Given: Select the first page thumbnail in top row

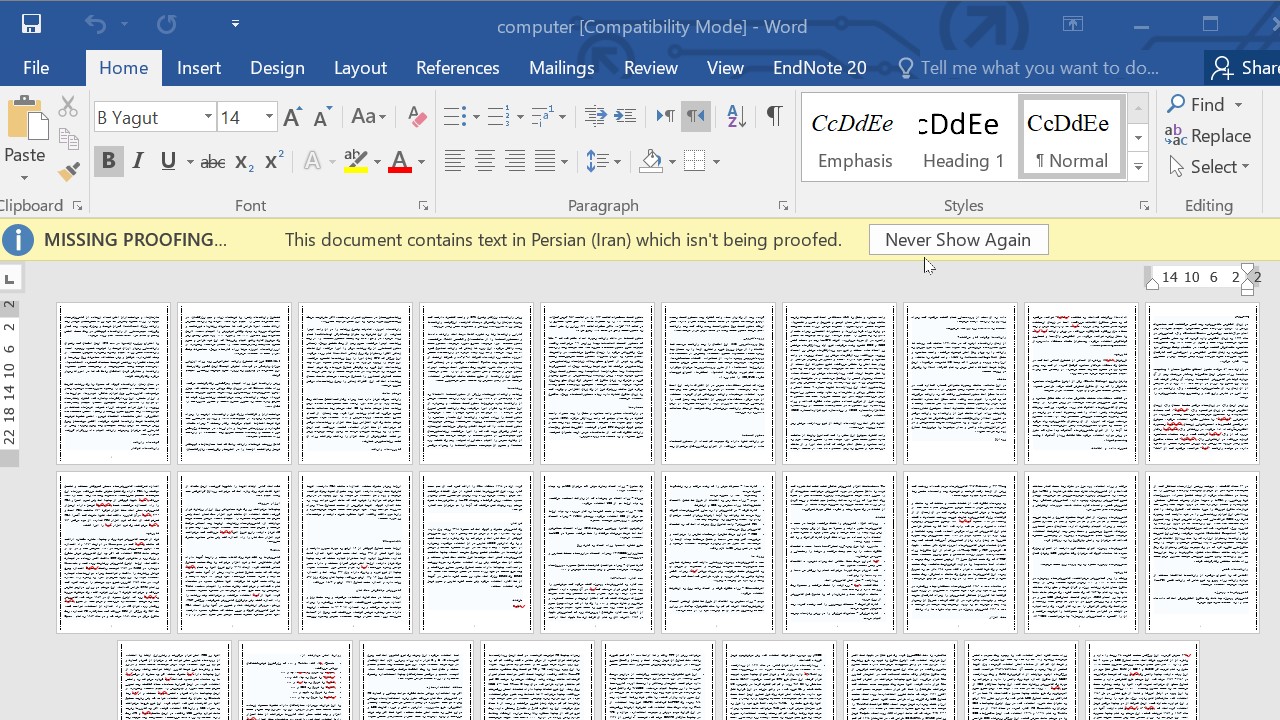Looking at the screenshot, I should click(x=113, y=383).
